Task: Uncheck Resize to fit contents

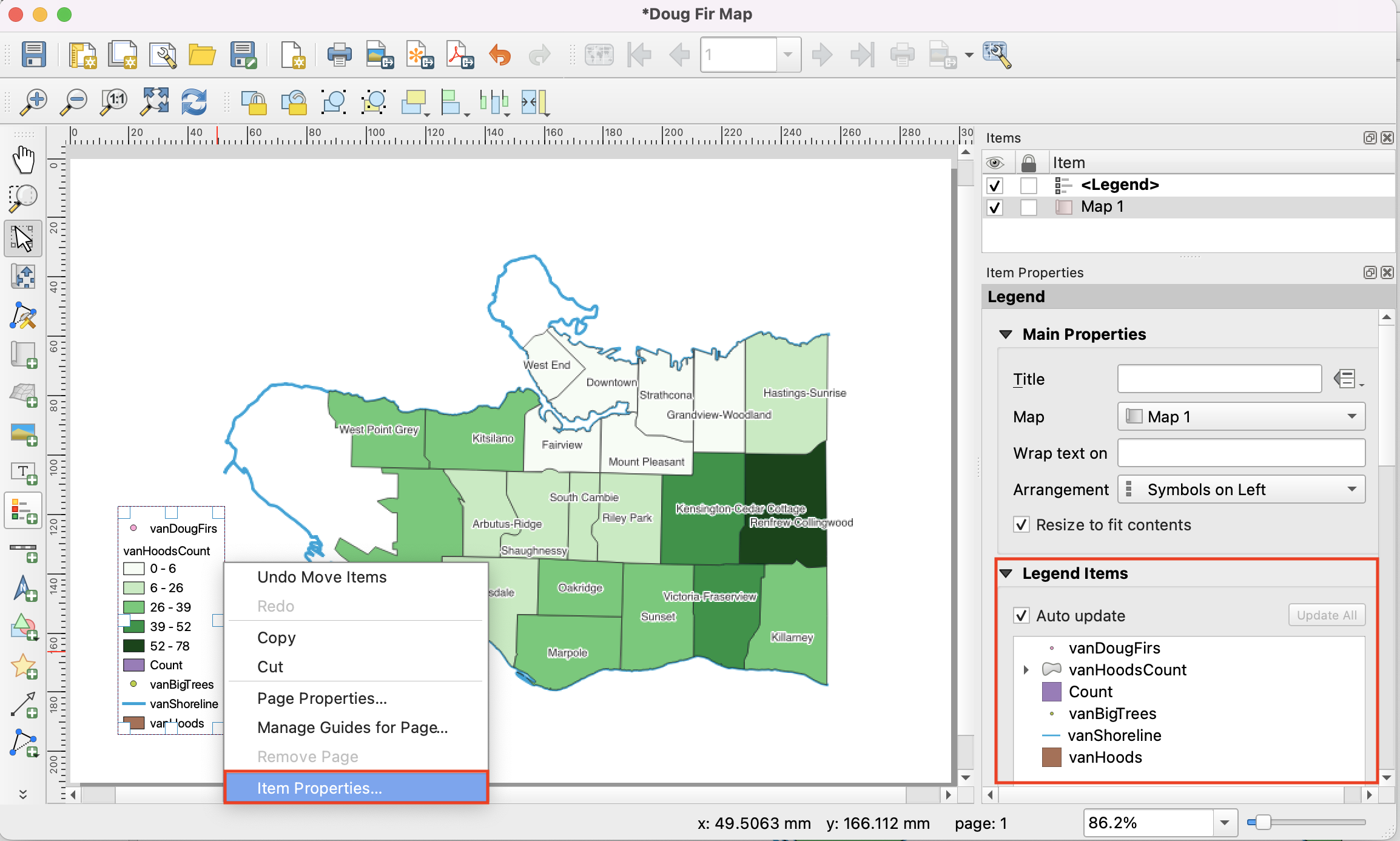Action: pyautogui.click(x=1021, y=525)
